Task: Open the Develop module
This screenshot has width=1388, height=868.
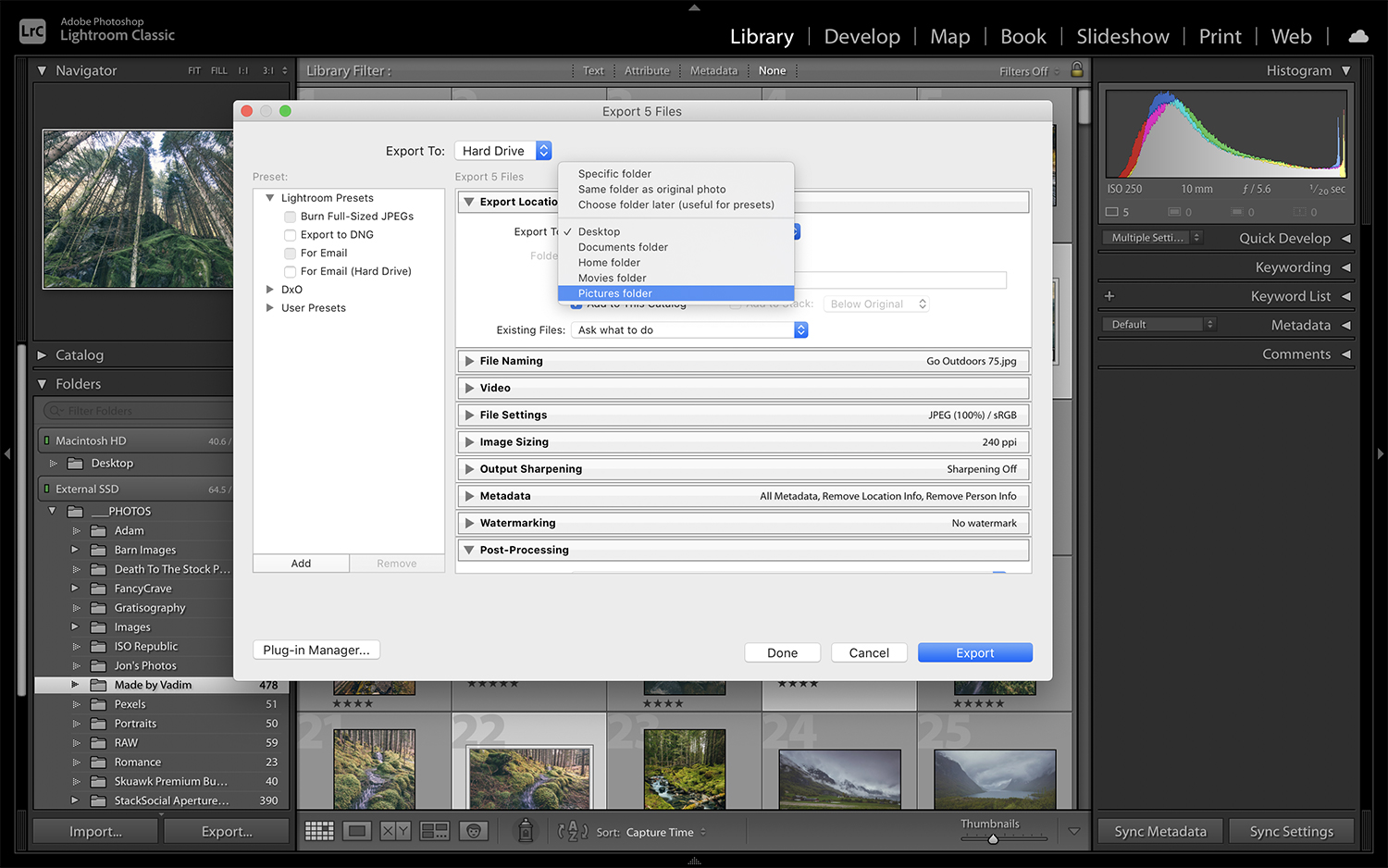Action: click(x=861, y=37)
